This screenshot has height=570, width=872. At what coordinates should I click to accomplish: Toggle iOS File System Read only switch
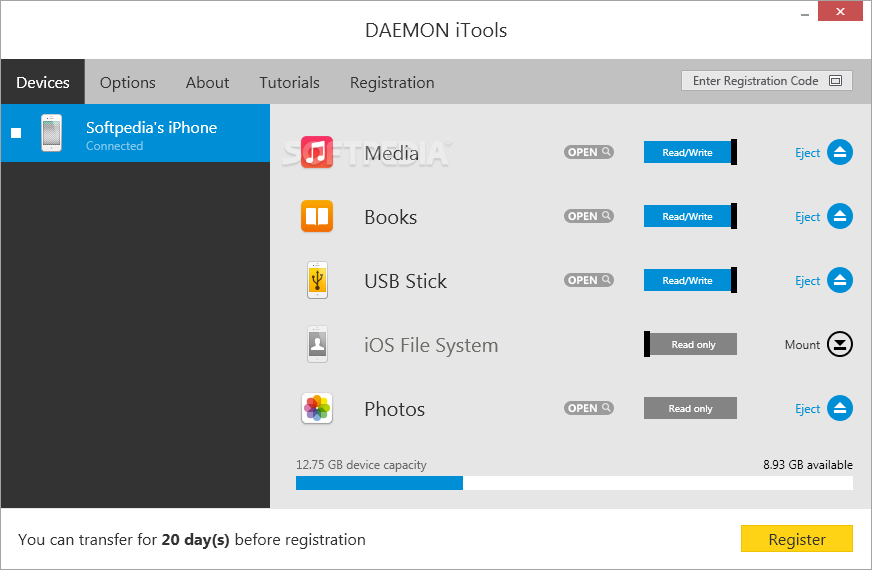point(691,345)
